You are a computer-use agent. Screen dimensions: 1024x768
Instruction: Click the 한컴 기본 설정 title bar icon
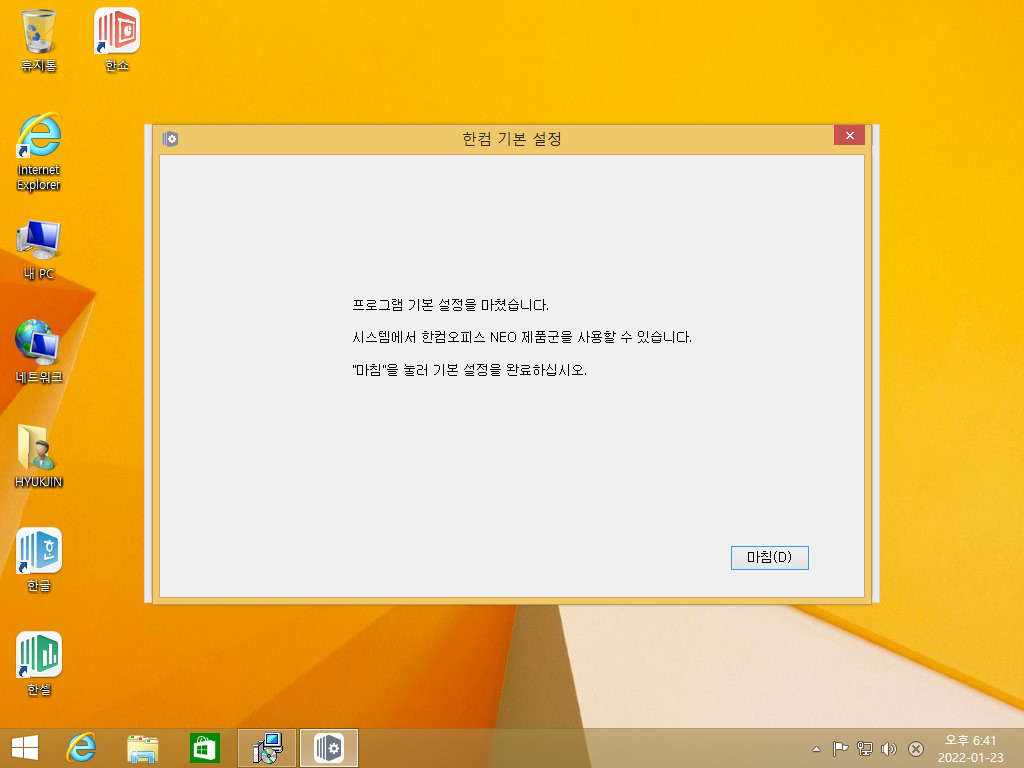click(x=170, y=138)
